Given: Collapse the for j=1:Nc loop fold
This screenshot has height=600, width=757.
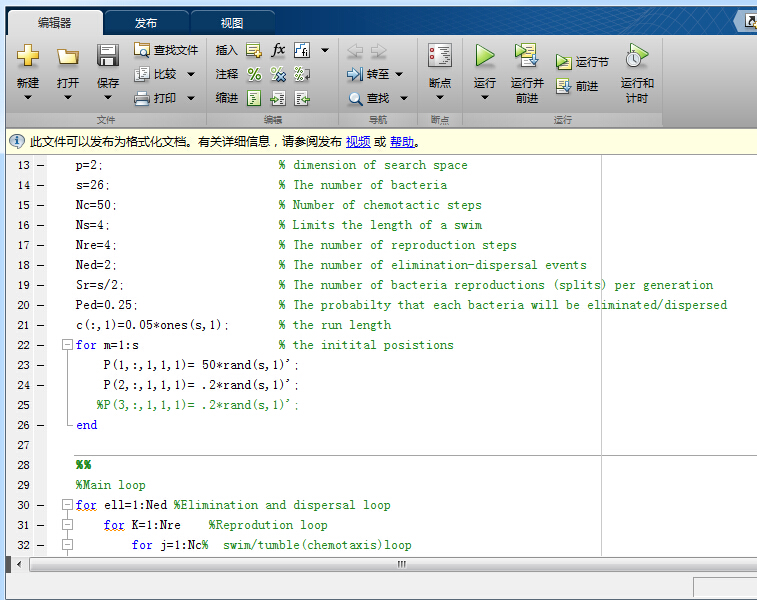Looking at the screenshot, I should 68,545.
